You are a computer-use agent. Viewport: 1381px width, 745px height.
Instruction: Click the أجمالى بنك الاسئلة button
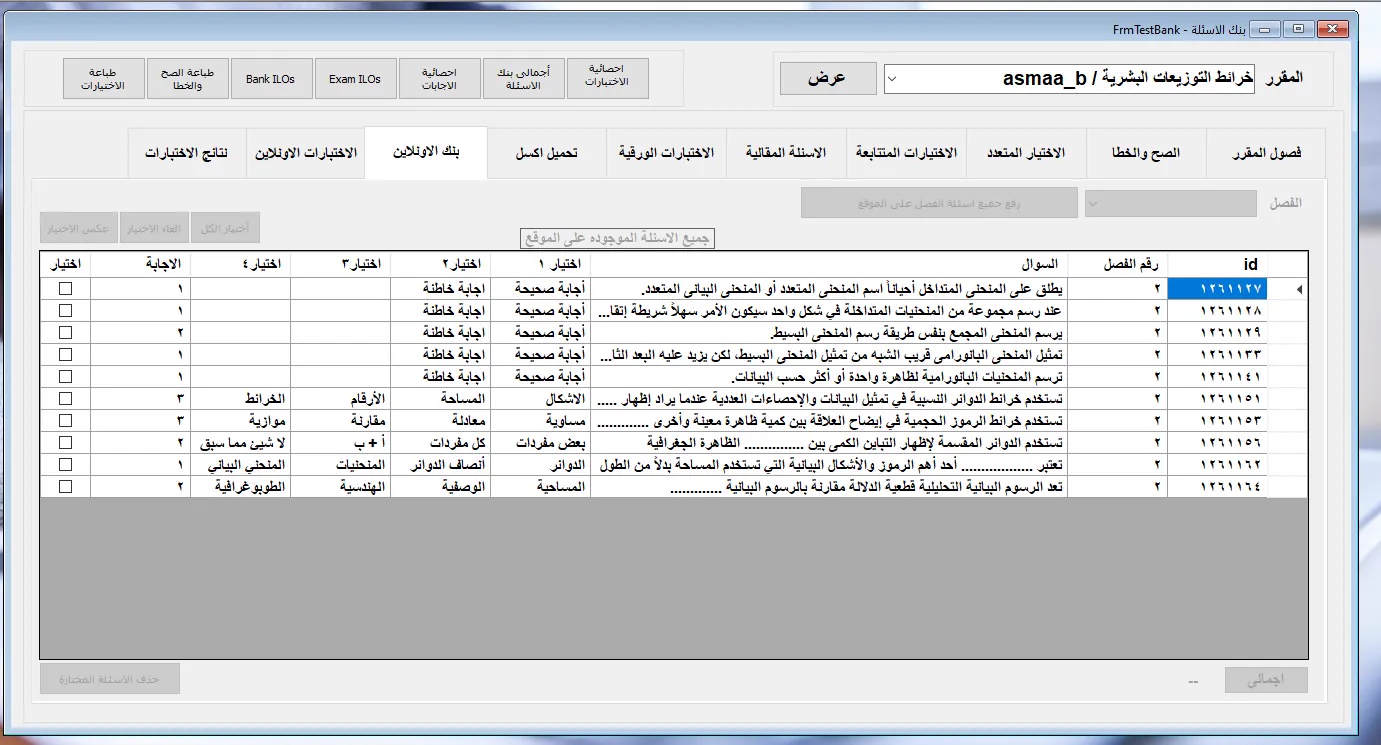pyautogui.click(x=524, y=79)
